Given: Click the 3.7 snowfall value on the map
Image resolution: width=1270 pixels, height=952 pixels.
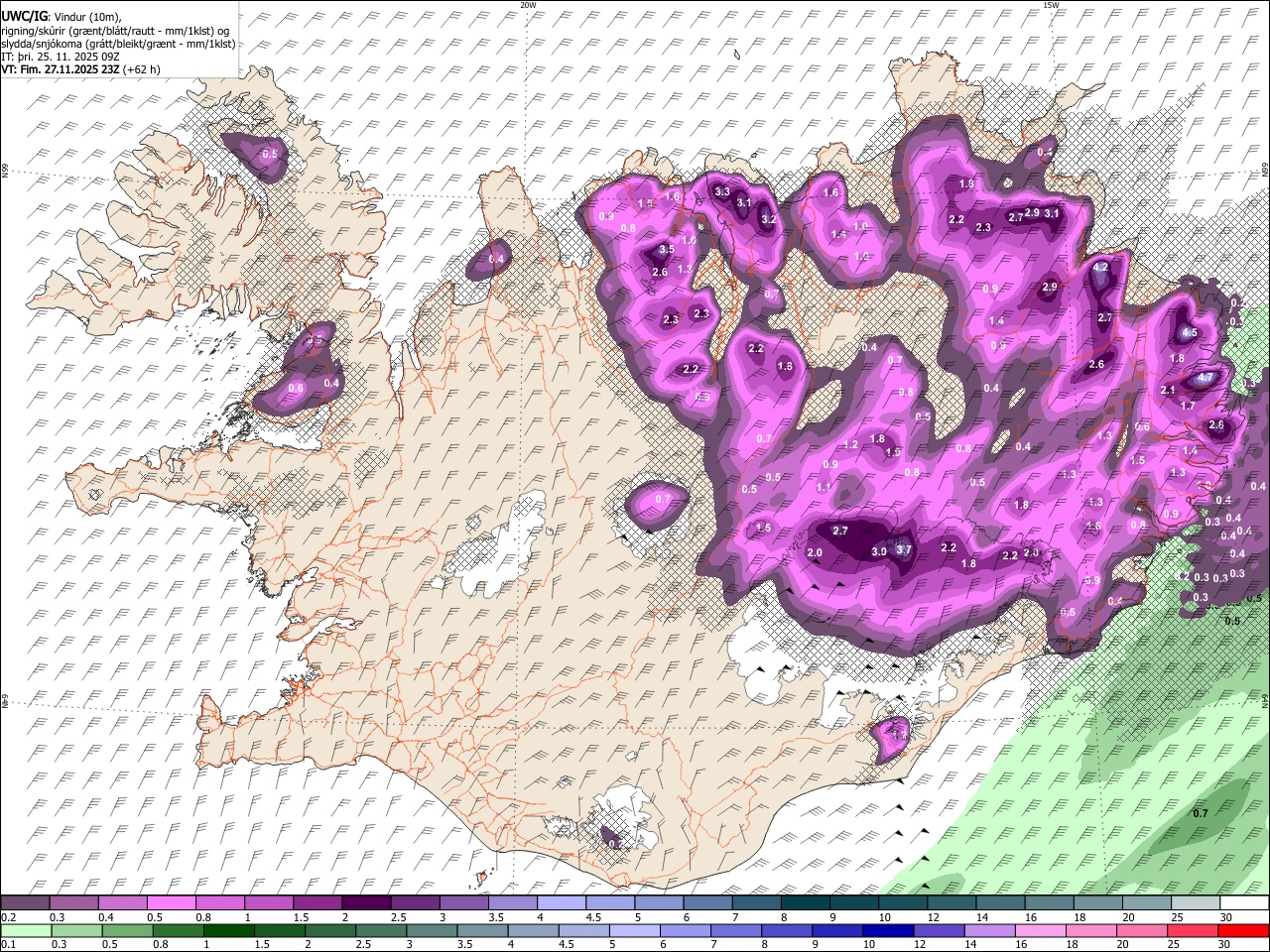Looking at the screenshot, I should [x=904, y=550].
